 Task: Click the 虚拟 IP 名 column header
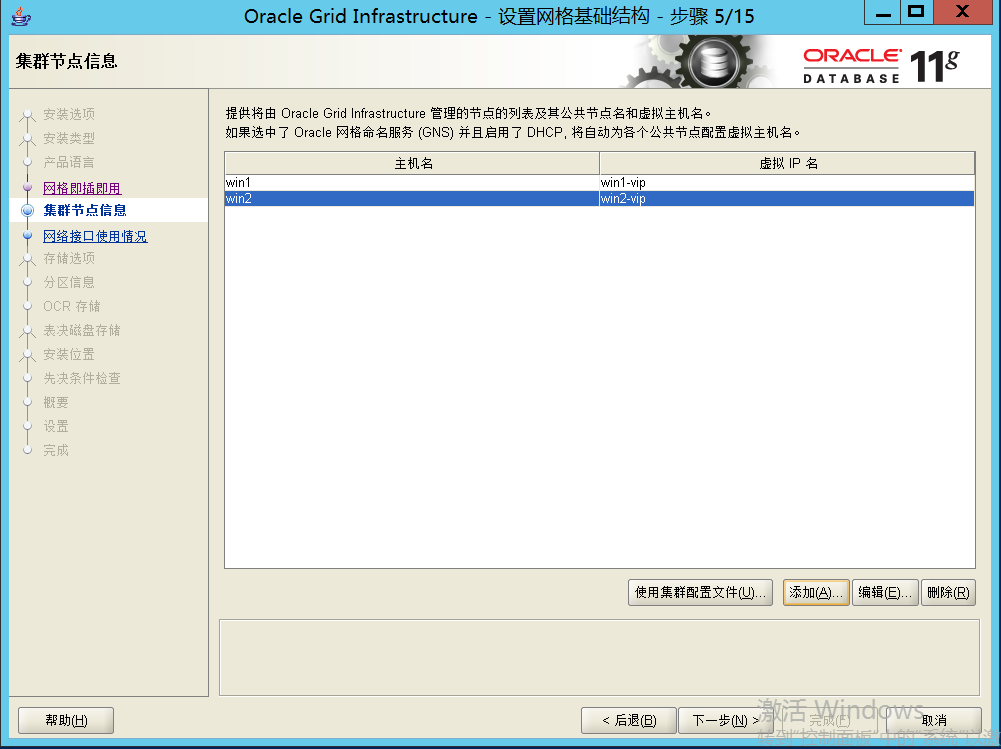pos(787,163)
